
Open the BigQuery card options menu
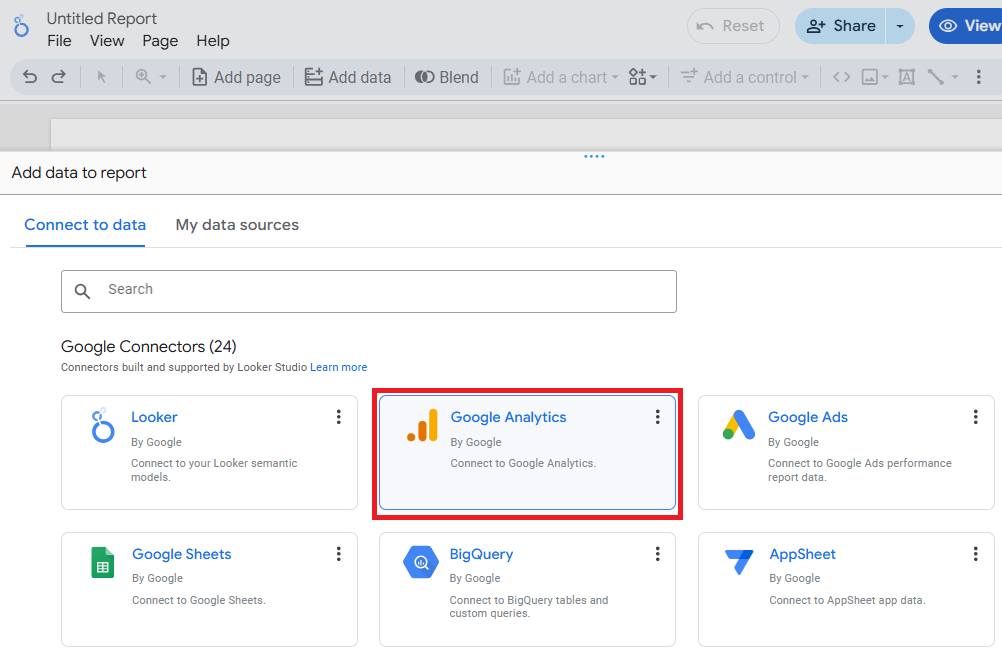click(658, 554)
